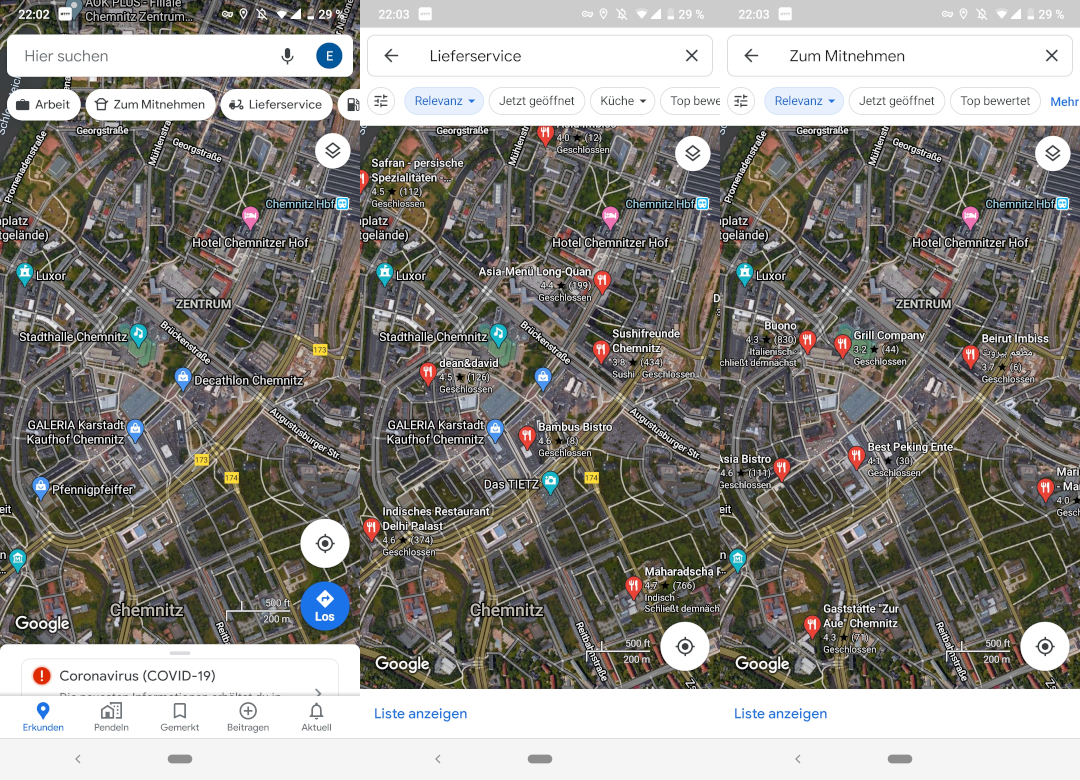The image size is (1080, 780).
Task: Switch to the Pendeln tab
Action: 111,717
